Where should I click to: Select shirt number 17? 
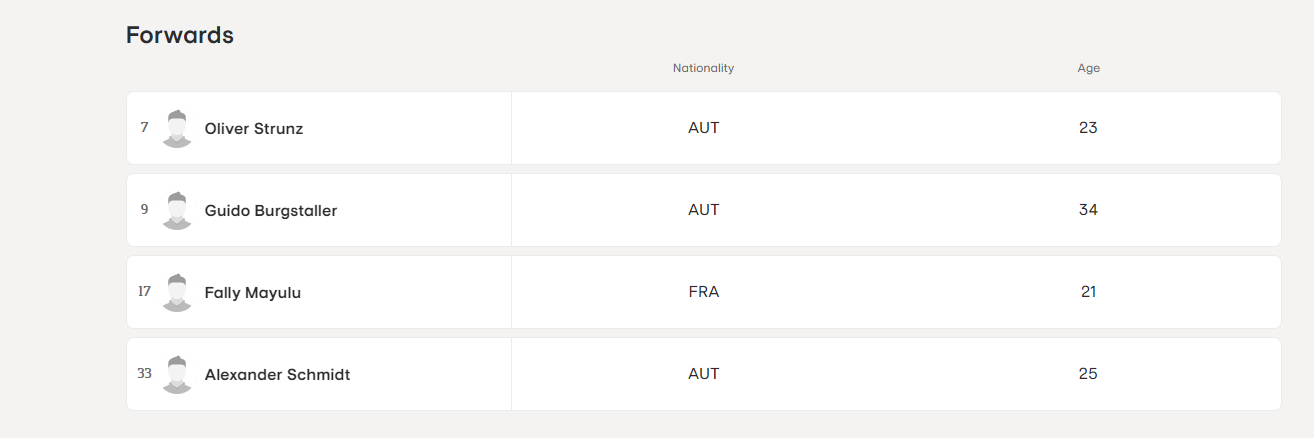144,291
